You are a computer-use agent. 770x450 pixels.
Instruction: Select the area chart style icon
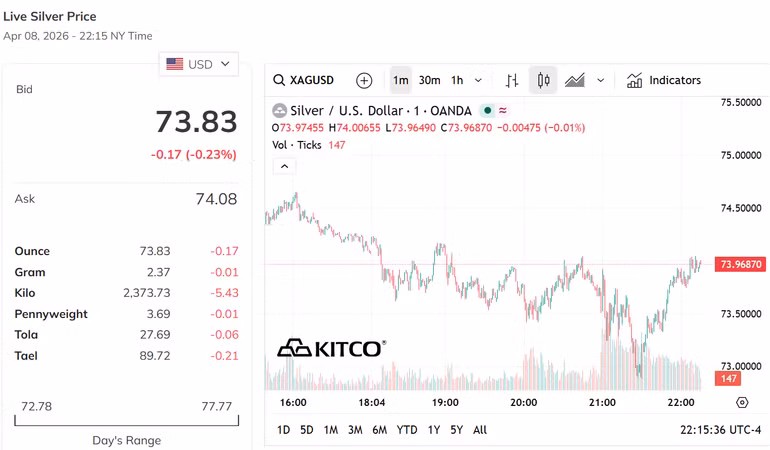click(x=574, y=80)
